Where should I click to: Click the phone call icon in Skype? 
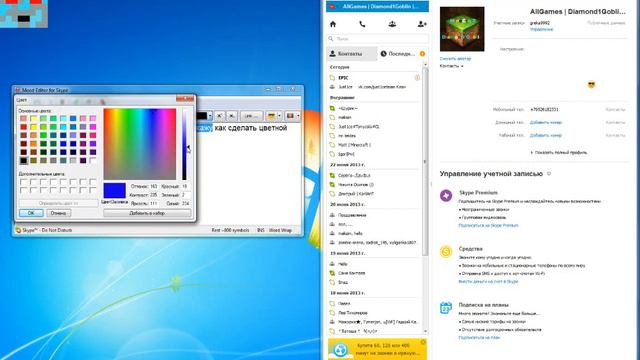362,24
